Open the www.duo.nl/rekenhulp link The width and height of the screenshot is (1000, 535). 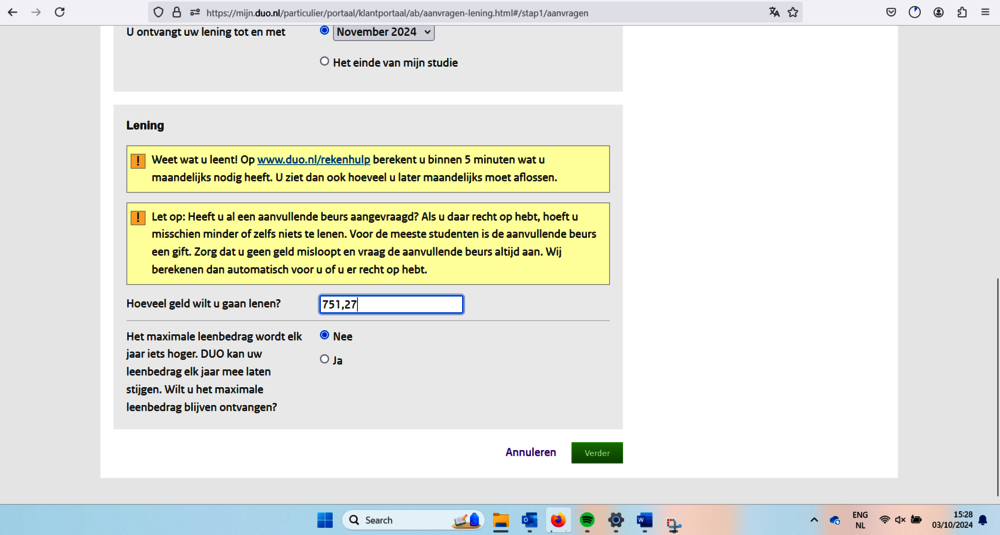pyautogui.click(x=313, y=160)
